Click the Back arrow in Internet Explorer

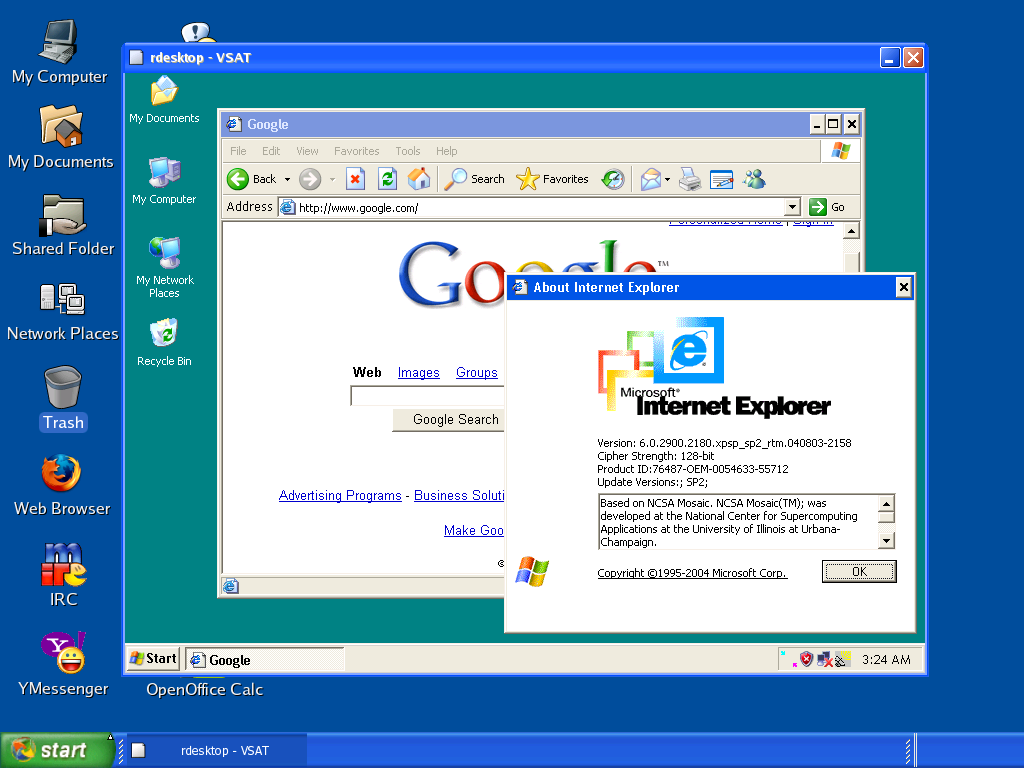pos(238,179)
